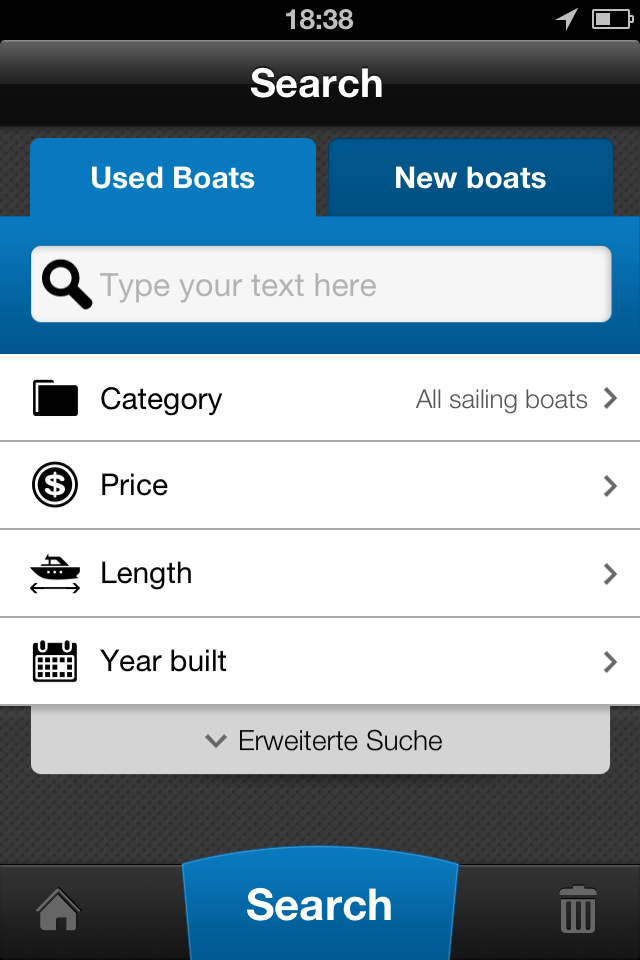The width and height of the screenshot is (640, 960).
Task: Tap the trash can icon to clear filters
Action: point(578,909)
